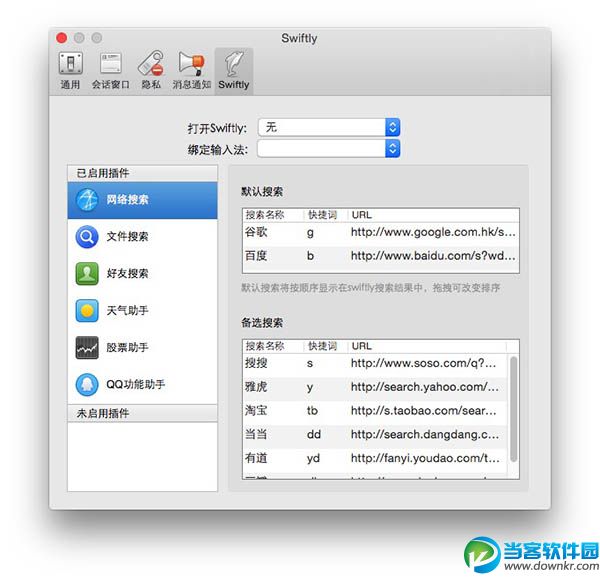
Task: Click shortcut keyword 'yd' cell
Action: 313,458
